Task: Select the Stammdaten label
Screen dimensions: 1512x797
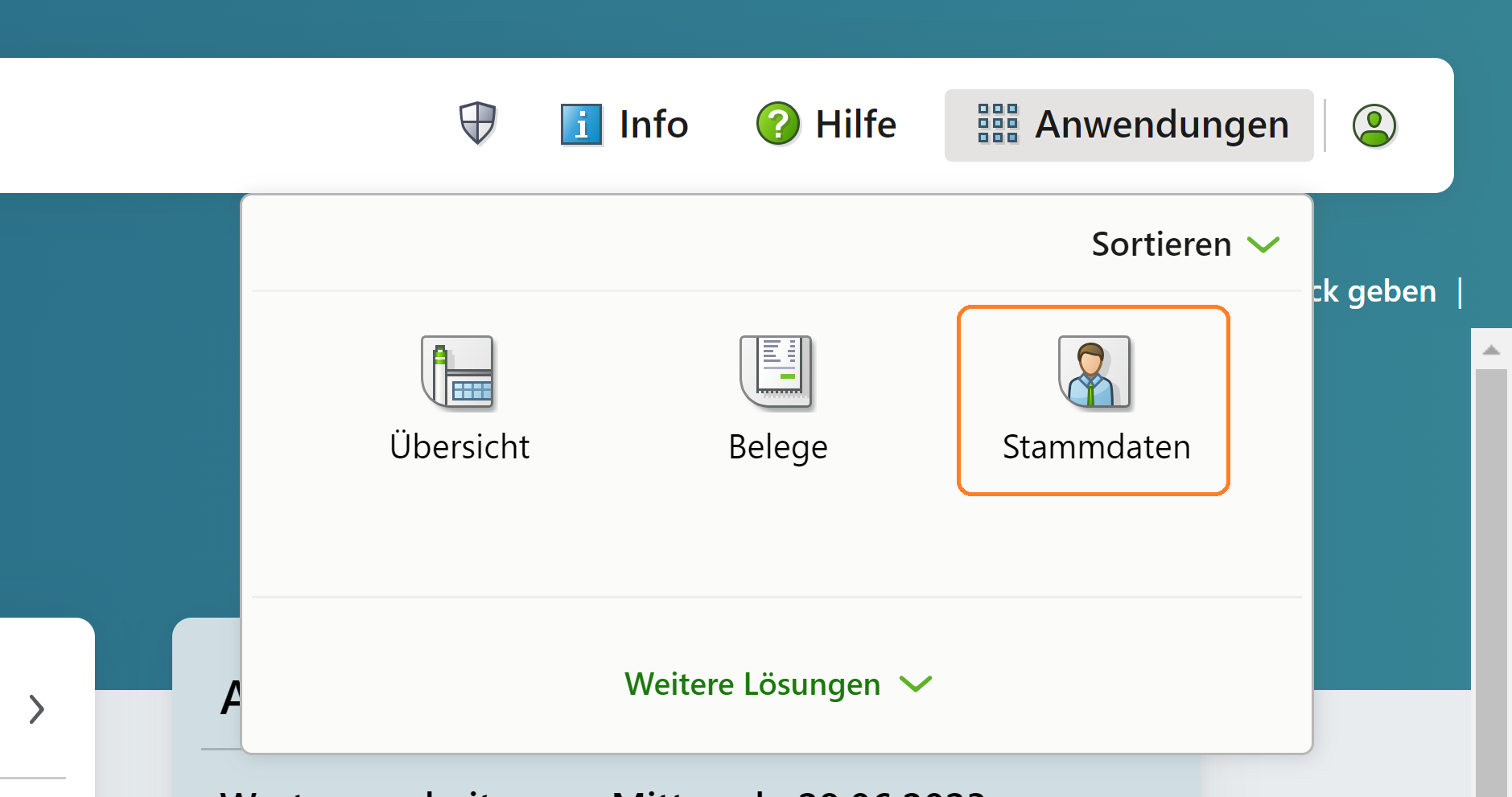Action: pos(1096,447)
